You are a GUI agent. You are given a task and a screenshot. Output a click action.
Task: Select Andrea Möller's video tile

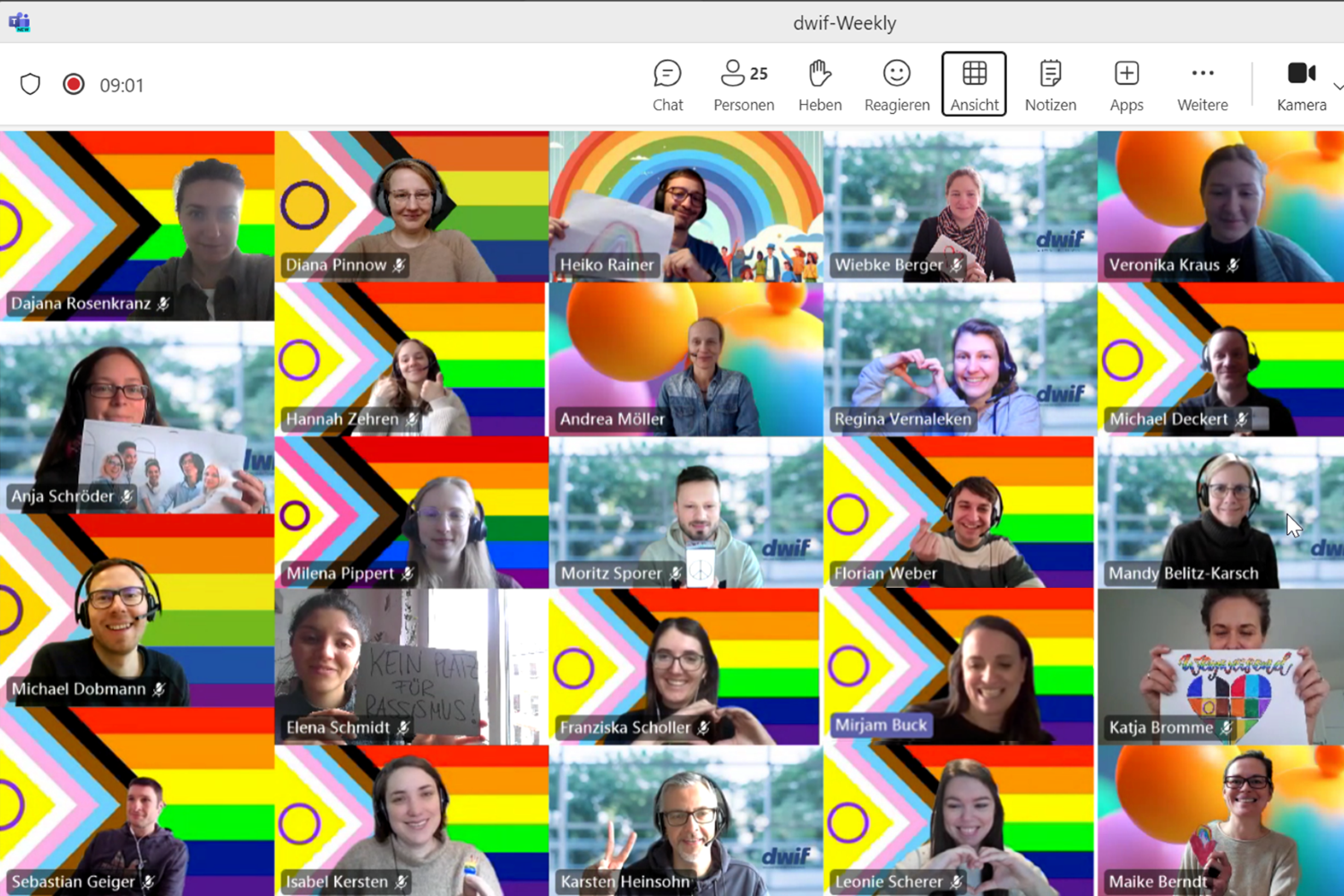685,358
